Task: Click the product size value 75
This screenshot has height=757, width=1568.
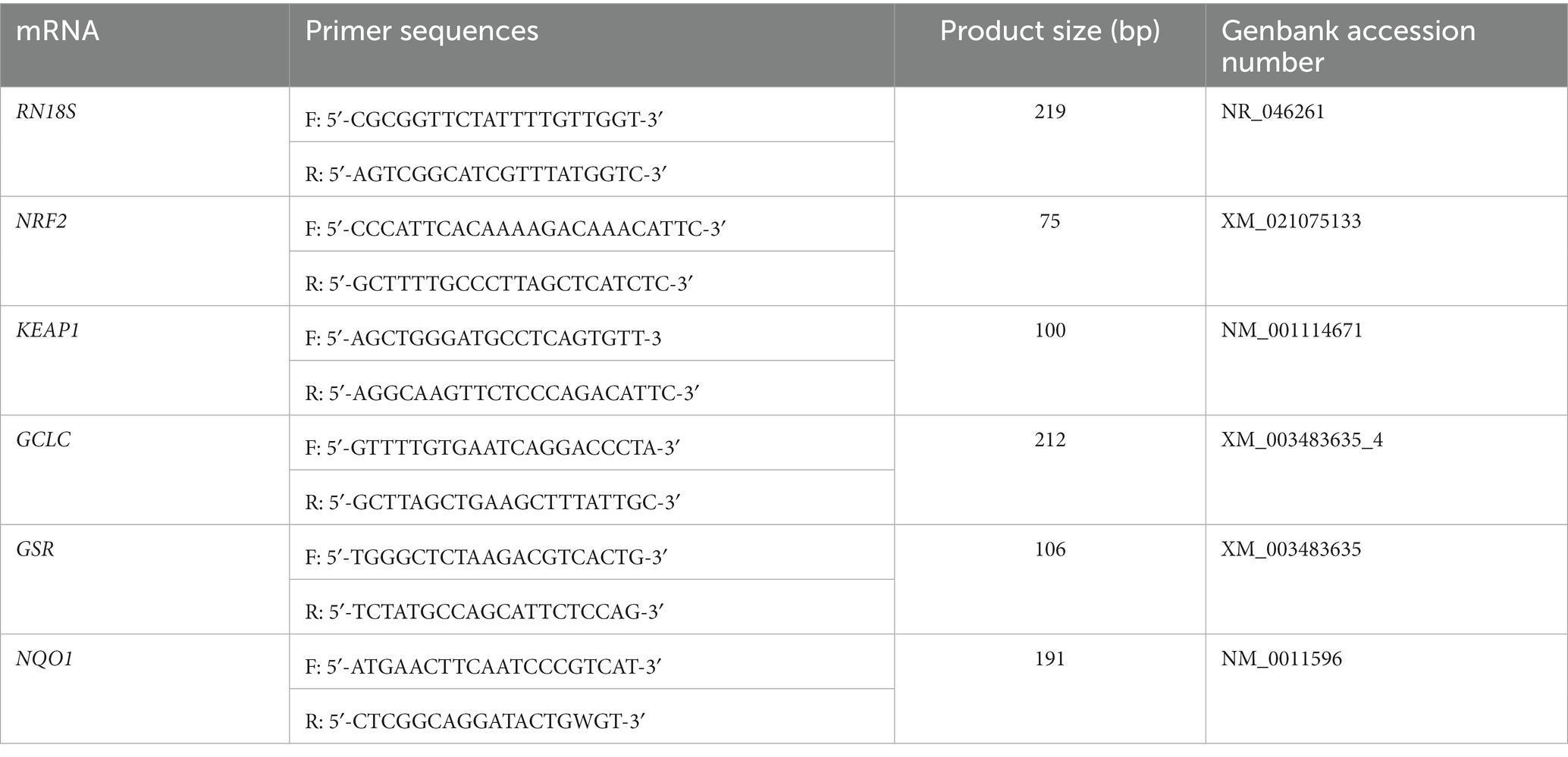Action: coord(1050,221)
